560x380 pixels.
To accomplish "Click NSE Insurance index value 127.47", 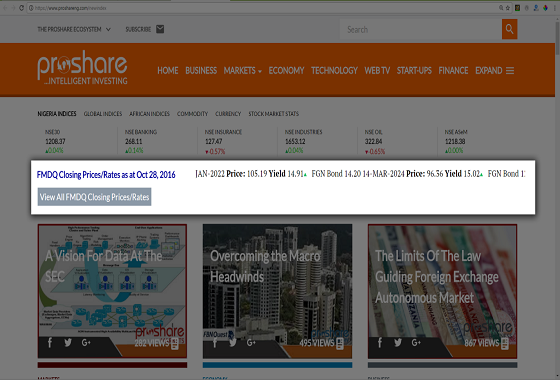I will [214, 141].
